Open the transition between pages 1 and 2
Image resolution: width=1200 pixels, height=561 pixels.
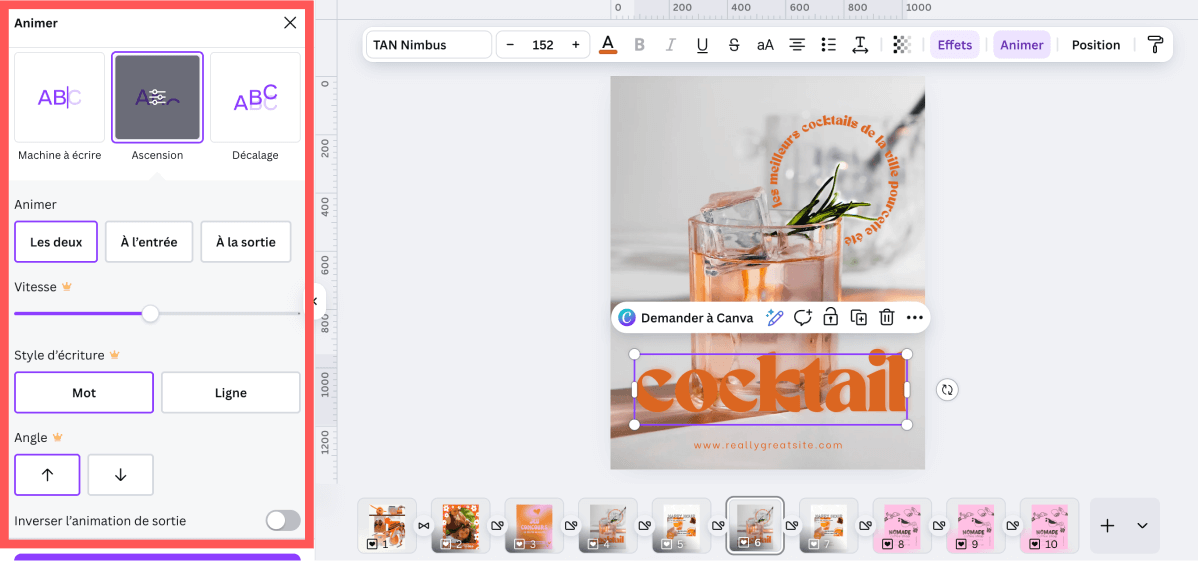(424, 526)
